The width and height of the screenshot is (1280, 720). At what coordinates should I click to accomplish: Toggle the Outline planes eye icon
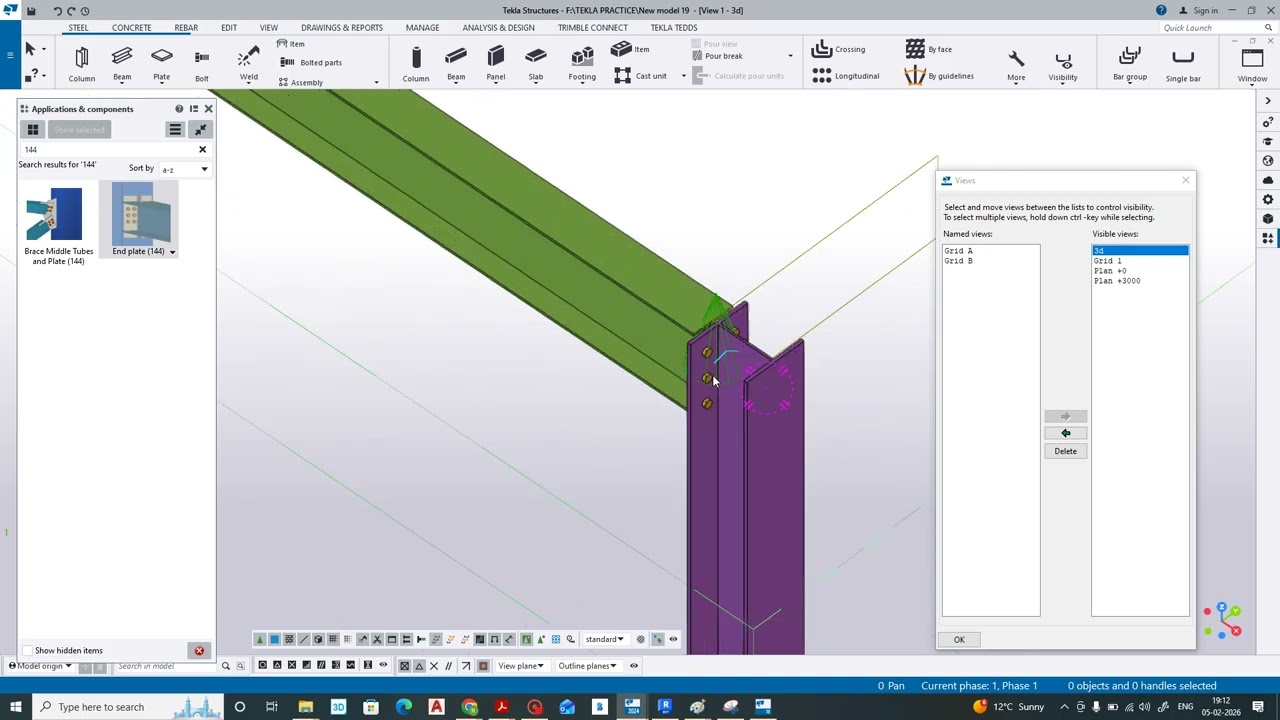[x=634, y=665]
